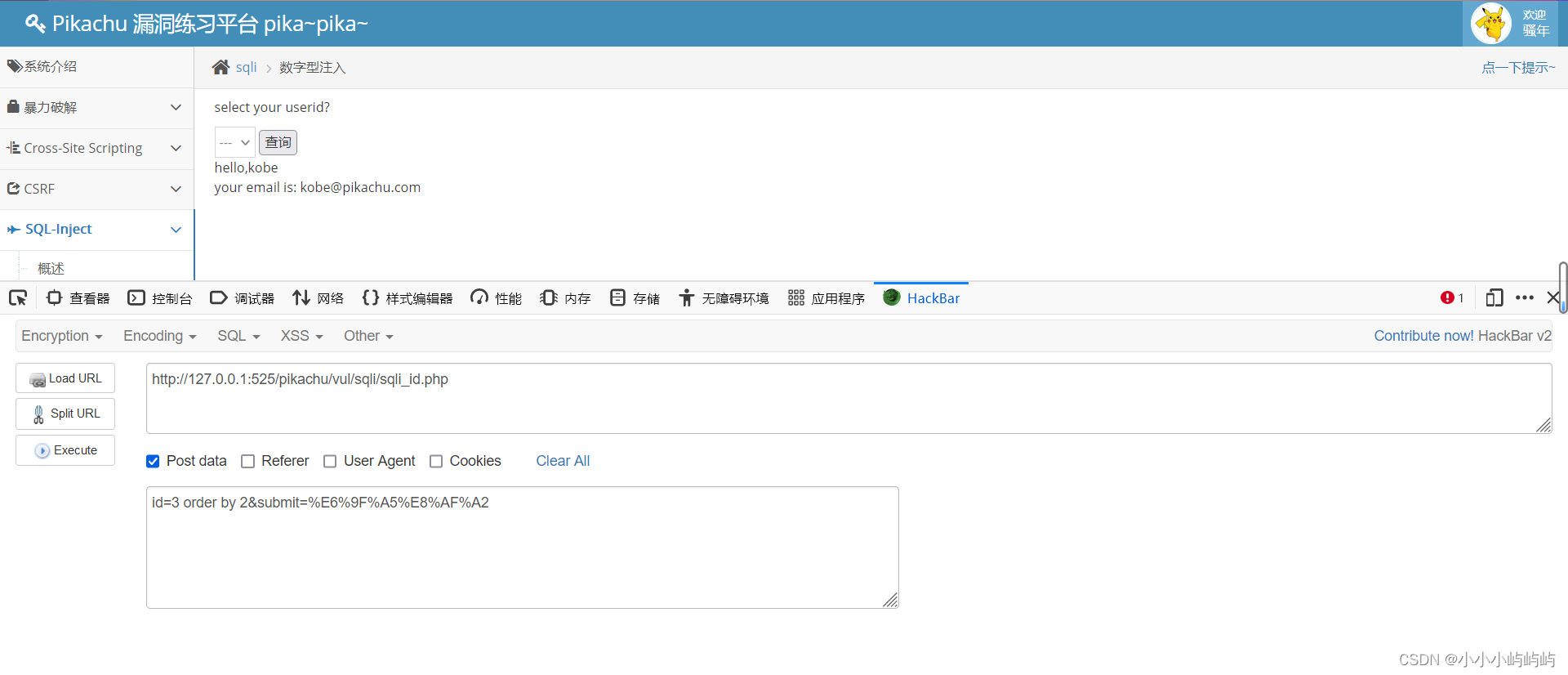The width and height of the screenshot is (1568, 675).
Task: Expand the CSRF sidebar menu
Action: [96, 189]
